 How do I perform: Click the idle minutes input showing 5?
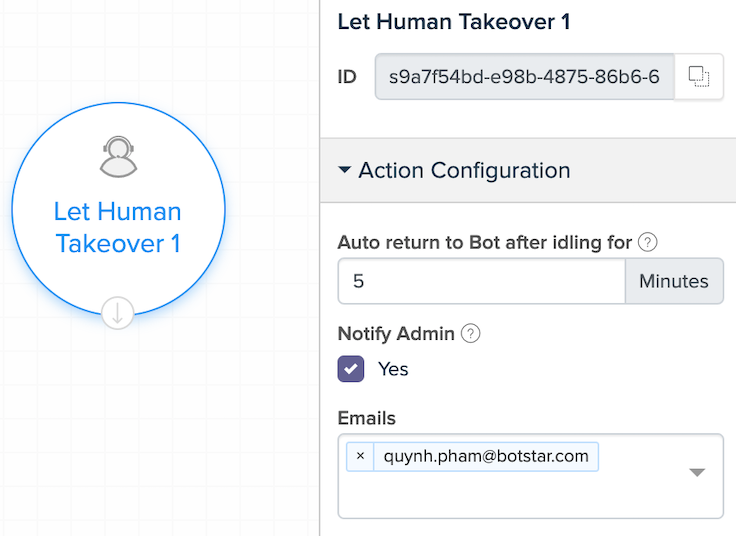click(x=482, y=281)
